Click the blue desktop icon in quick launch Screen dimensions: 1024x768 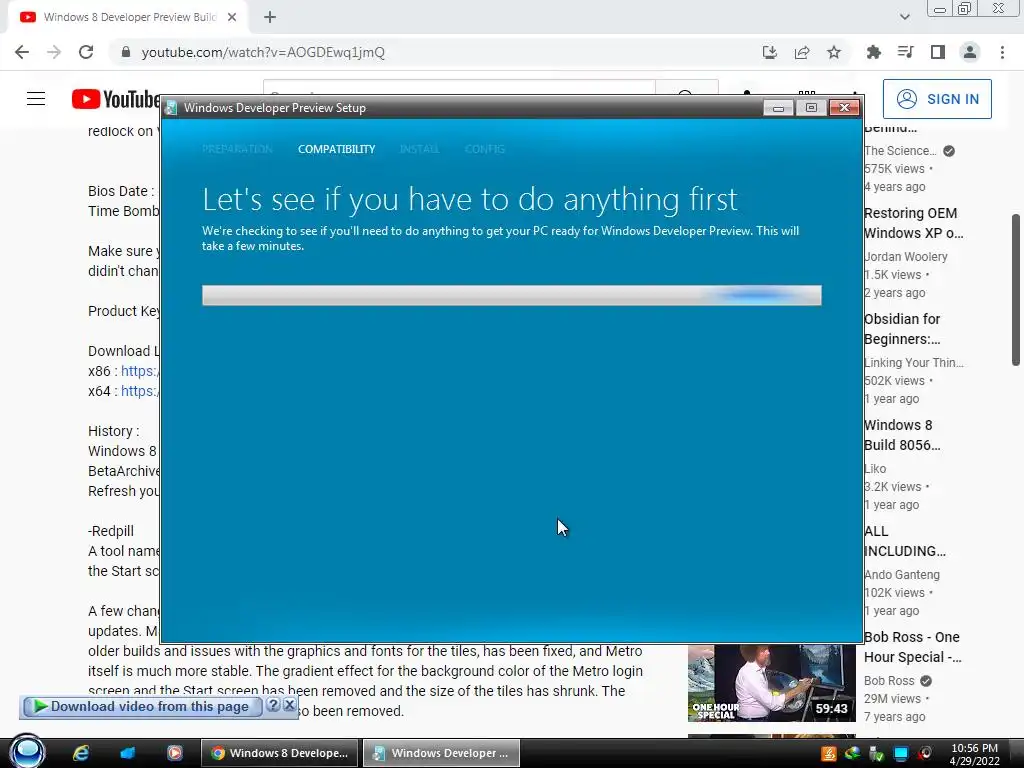[127, 753]
